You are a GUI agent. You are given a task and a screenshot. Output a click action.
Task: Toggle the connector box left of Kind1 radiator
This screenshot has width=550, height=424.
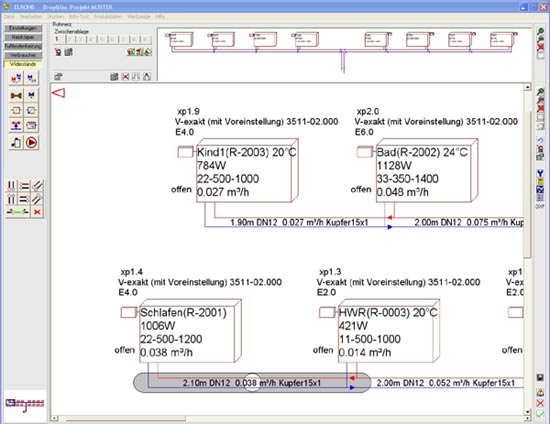[185, 152]
